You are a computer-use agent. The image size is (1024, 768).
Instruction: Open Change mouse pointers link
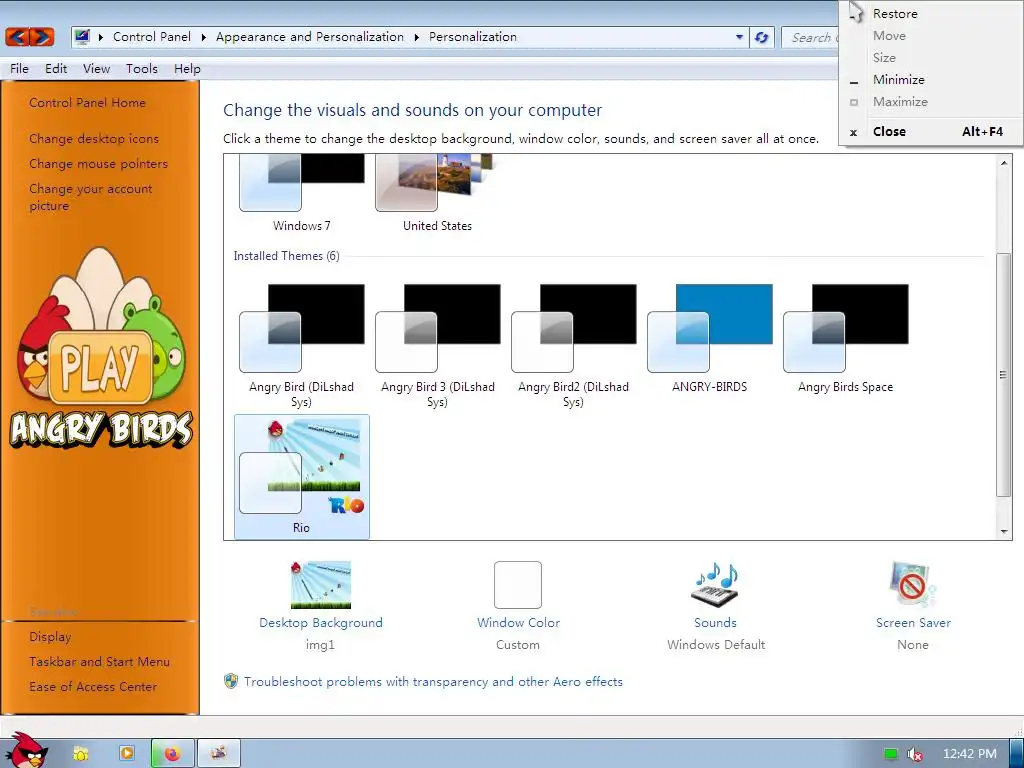tap(99, 163)
